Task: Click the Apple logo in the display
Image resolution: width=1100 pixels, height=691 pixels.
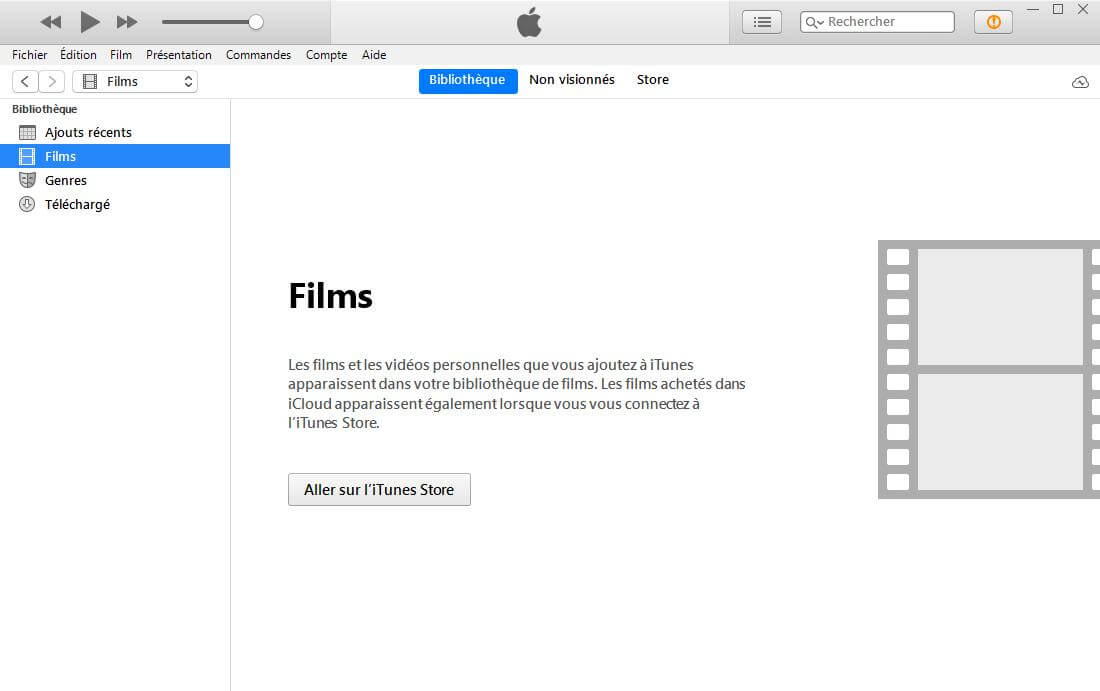Action: coord(530,22)
